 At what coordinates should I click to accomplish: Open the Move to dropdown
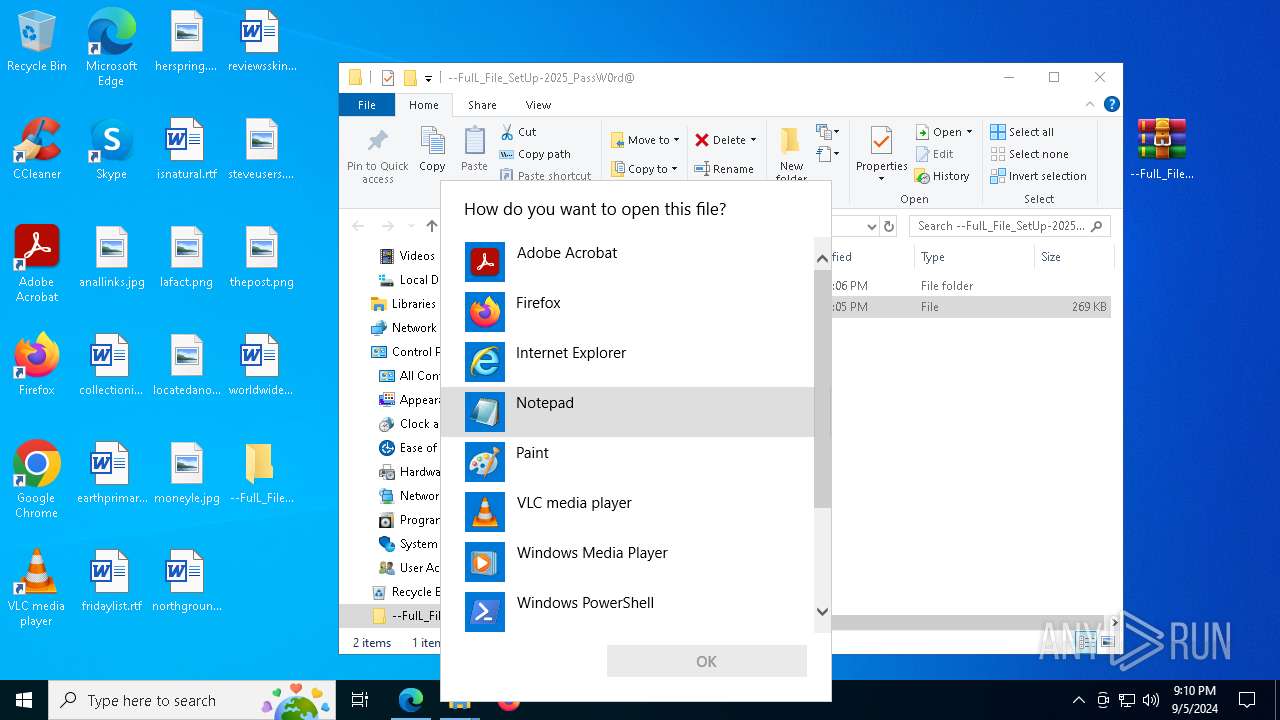(645, 140)
